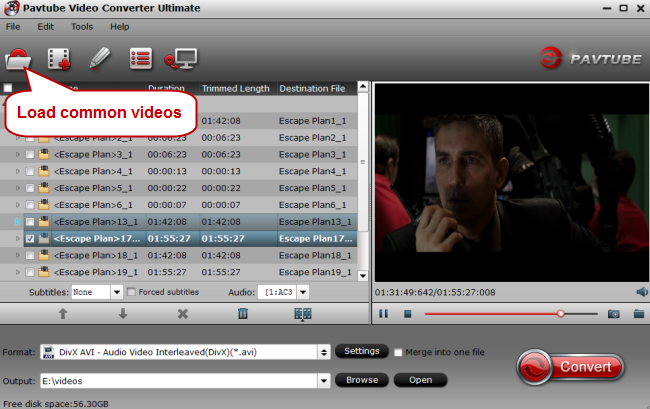
Task: Open the Format dropdown list
Action: (x=324, y=352)
